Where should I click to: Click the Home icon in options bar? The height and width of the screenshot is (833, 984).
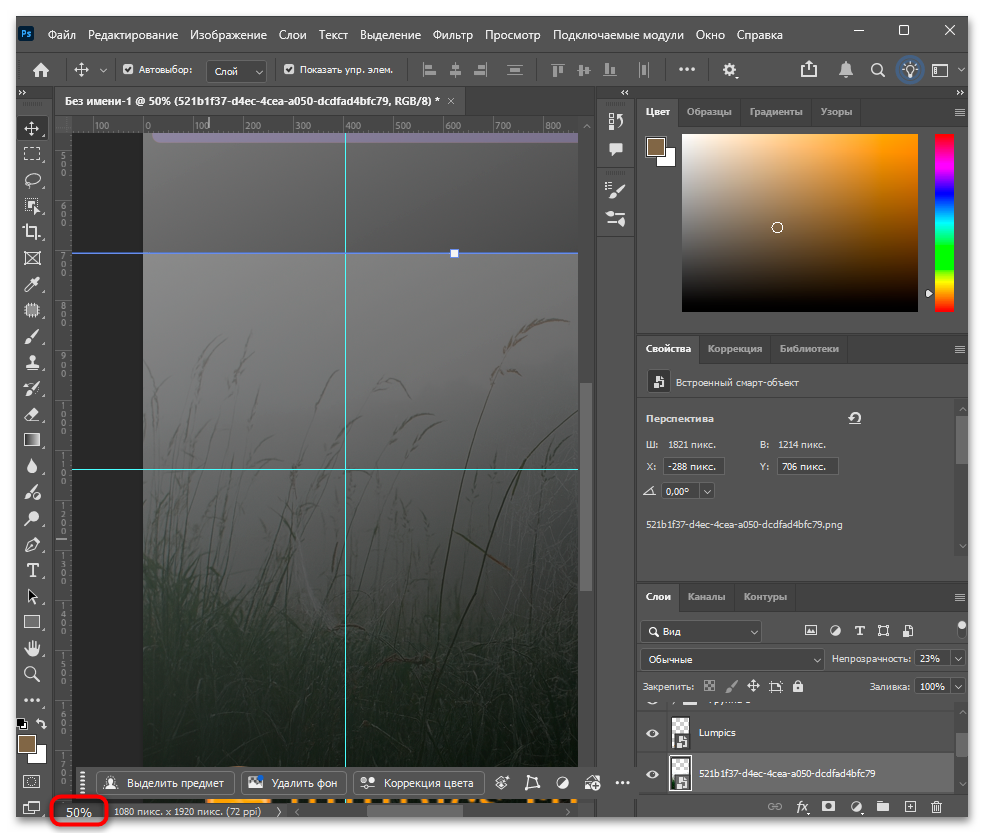pos(41,70)
